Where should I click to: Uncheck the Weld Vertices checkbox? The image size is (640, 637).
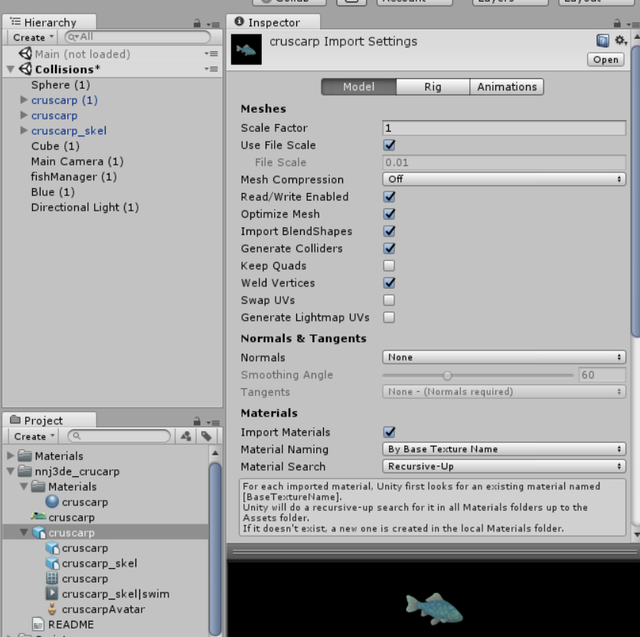389,283
